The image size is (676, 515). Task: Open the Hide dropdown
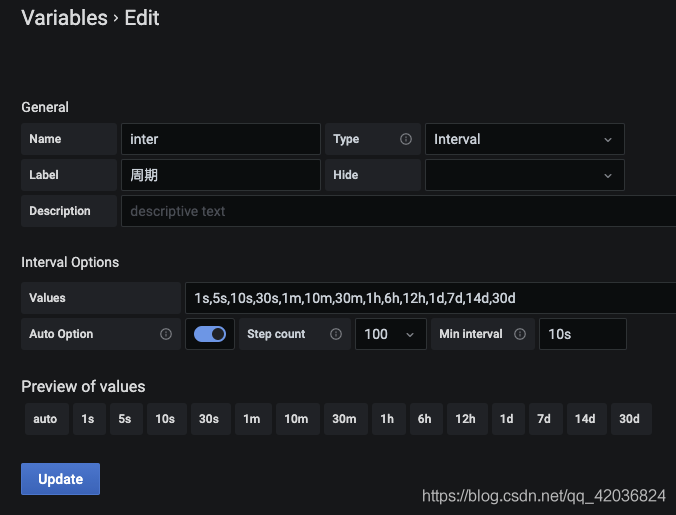point(525,175)
